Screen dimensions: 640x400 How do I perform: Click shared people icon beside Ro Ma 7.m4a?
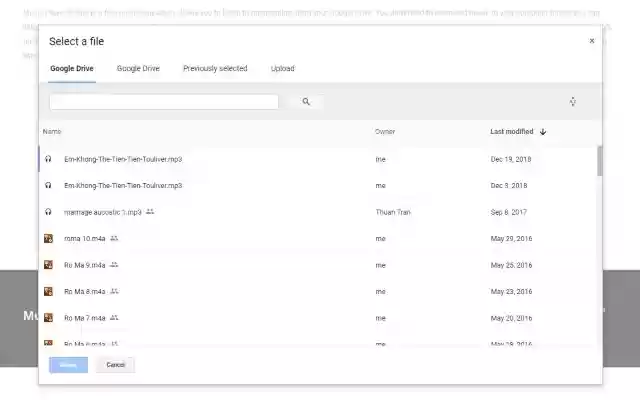[114, 318]
